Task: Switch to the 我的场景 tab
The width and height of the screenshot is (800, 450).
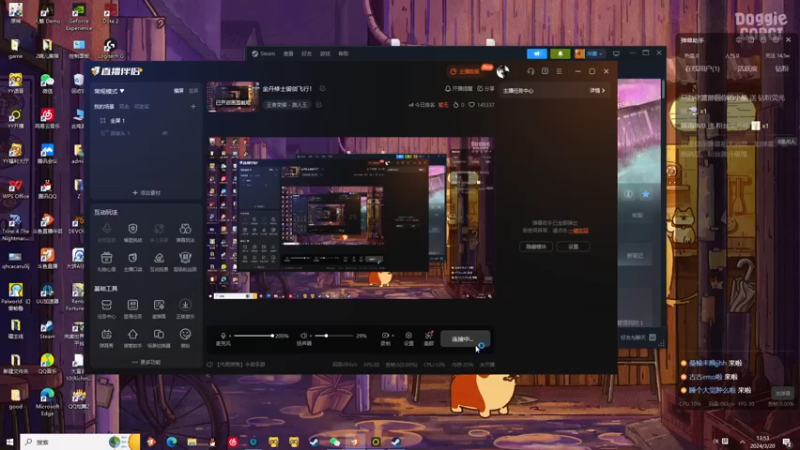Action: [x=104, y=107]
